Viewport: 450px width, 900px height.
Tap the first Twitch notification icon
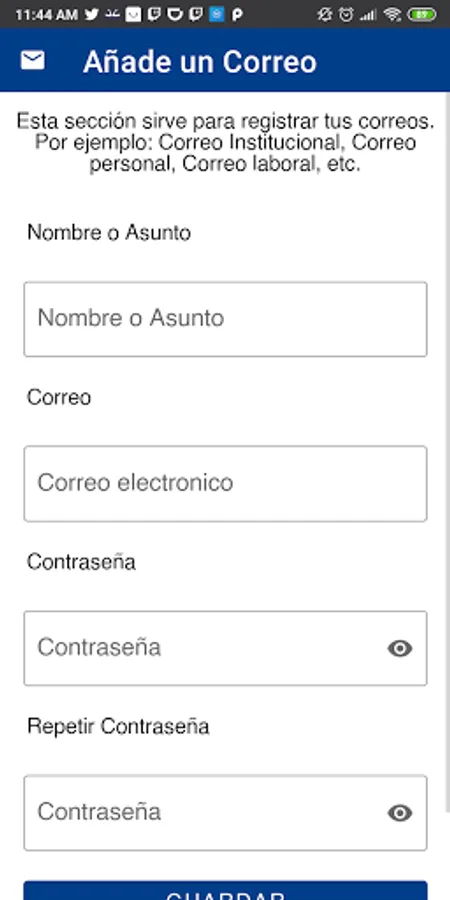(154, 14)
